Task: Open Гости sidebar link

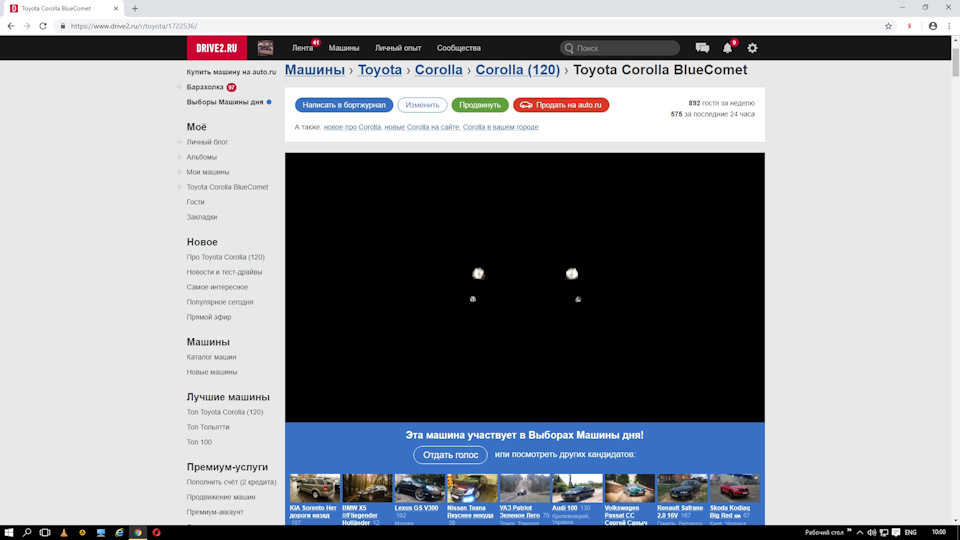Action: coord(195,202)
